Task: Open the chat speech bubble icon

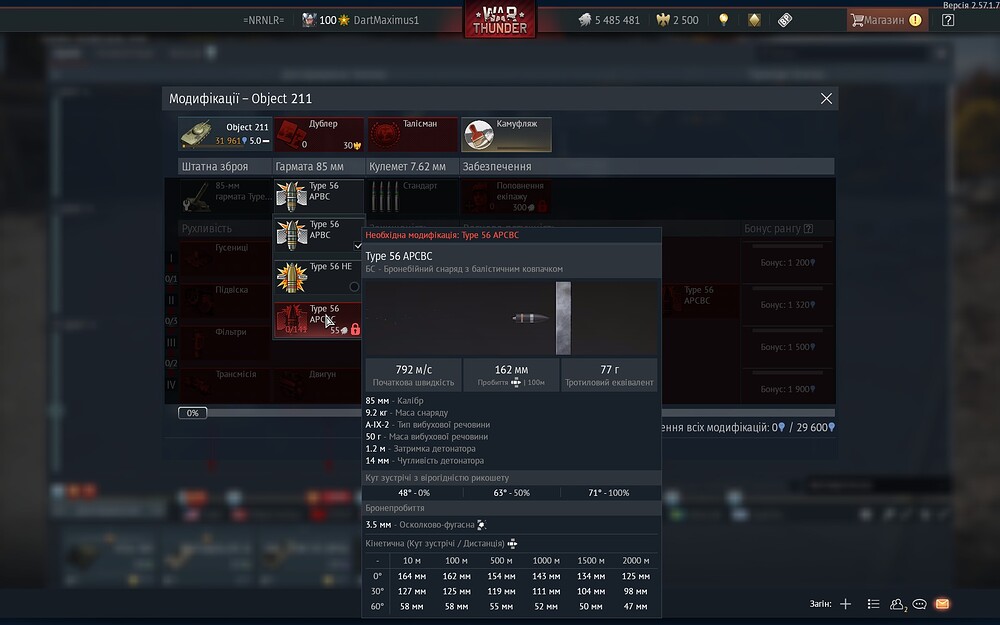Action: [920, 604]
